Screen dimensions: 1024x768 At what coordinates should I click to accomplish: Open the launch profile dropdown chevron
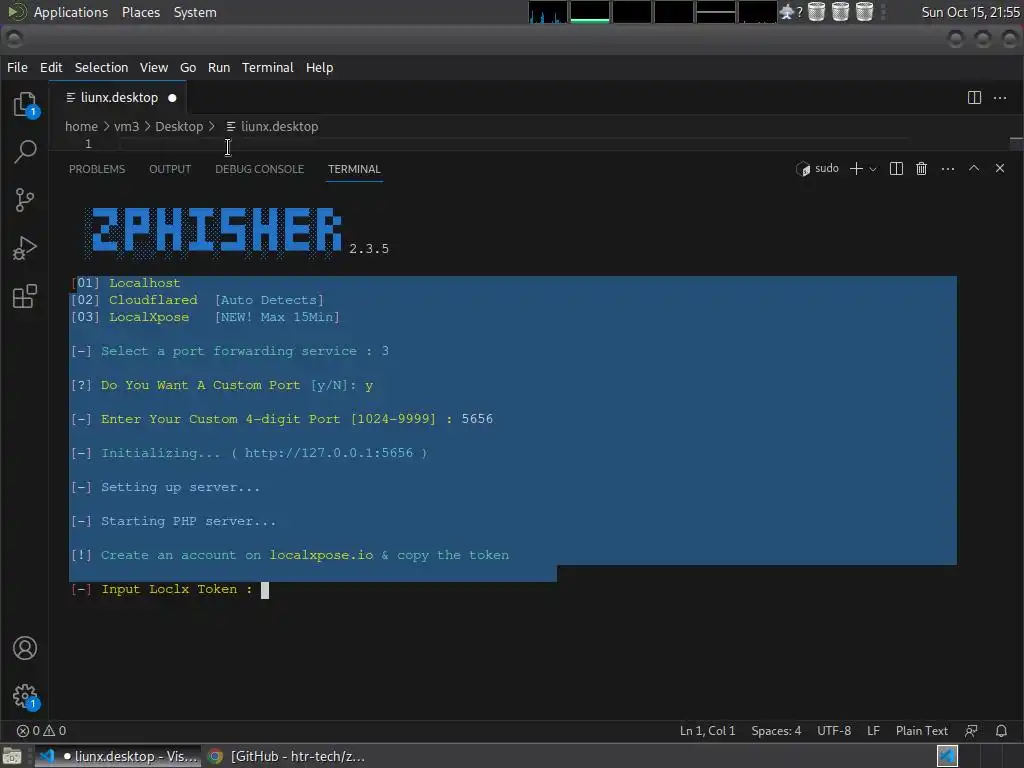[872, 168]
